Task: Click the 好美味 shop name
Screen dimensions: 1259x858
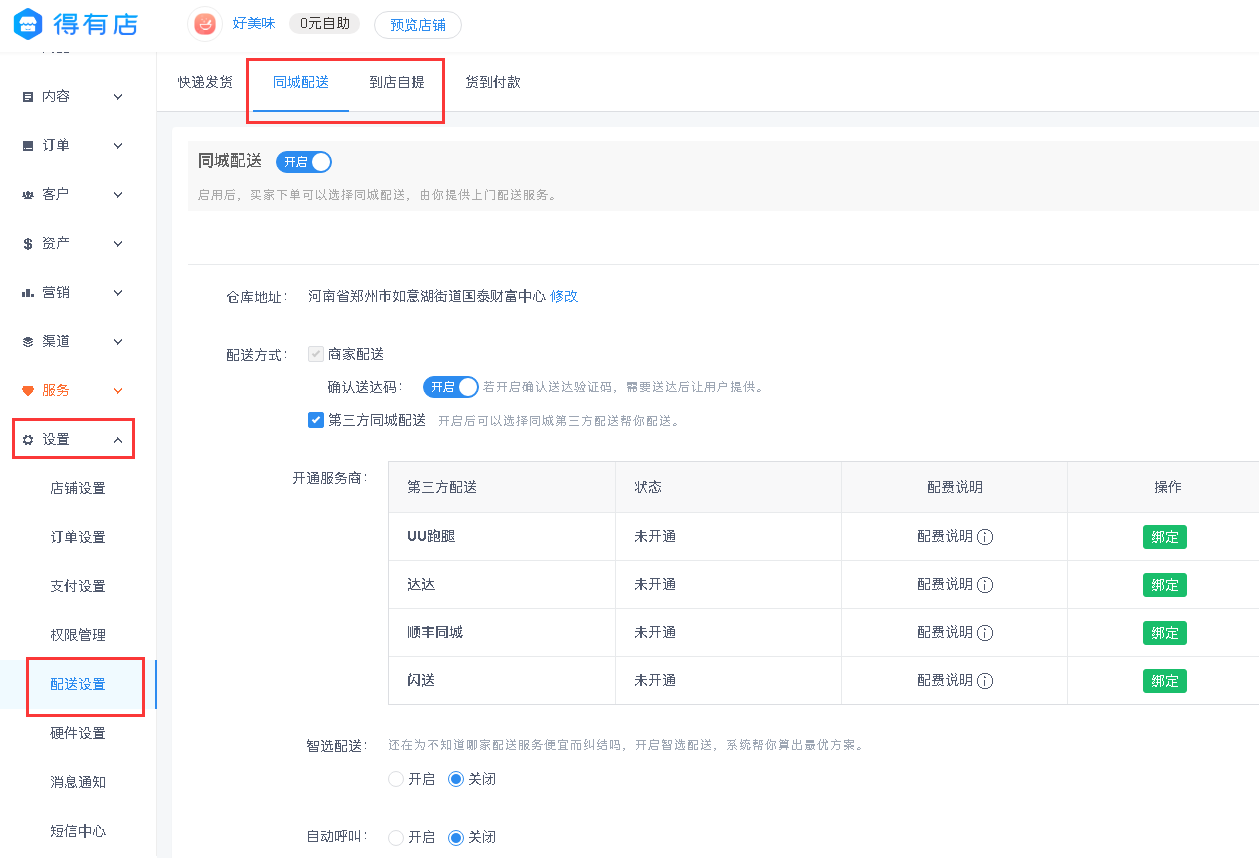Action: (x=254, y=23)
